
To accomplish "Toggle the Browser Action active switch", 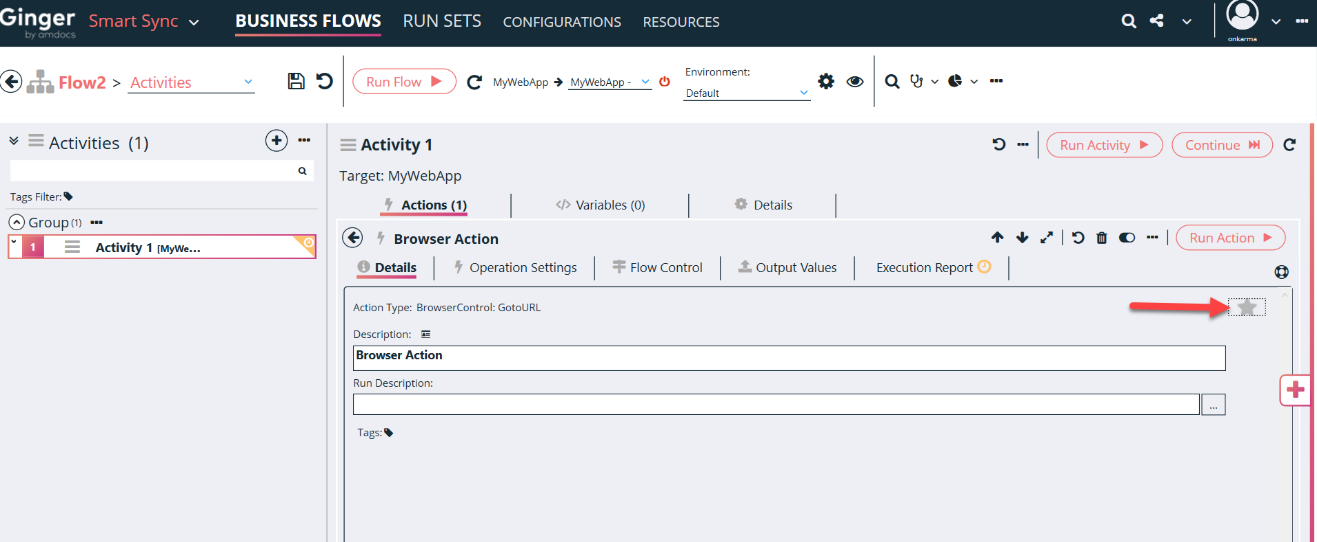I will pos(1127,238).
